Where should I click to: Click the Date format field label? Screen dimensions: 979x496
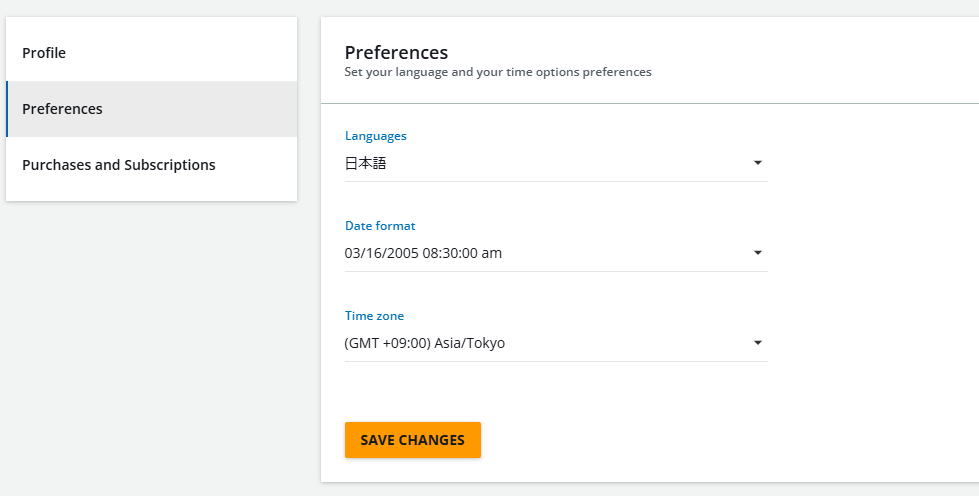click(380, 226)
